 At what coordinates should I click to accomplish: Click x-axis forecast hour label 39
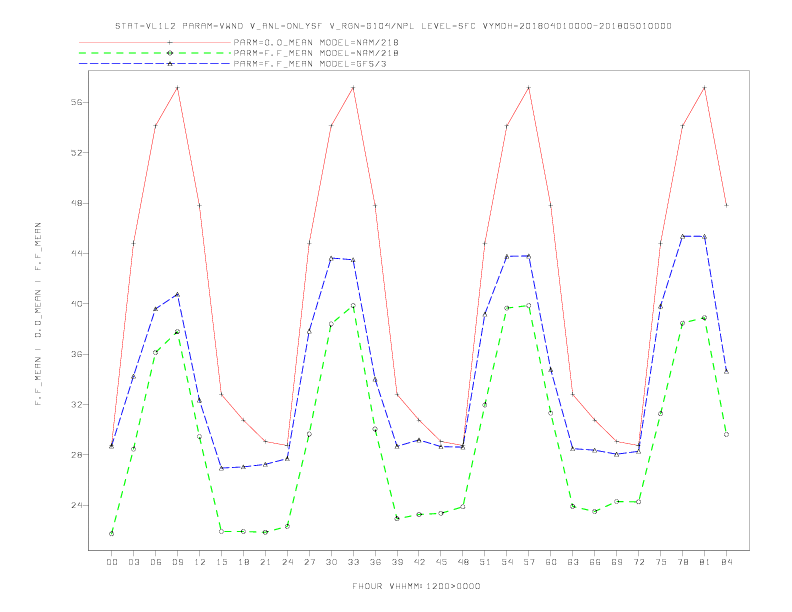397,562
